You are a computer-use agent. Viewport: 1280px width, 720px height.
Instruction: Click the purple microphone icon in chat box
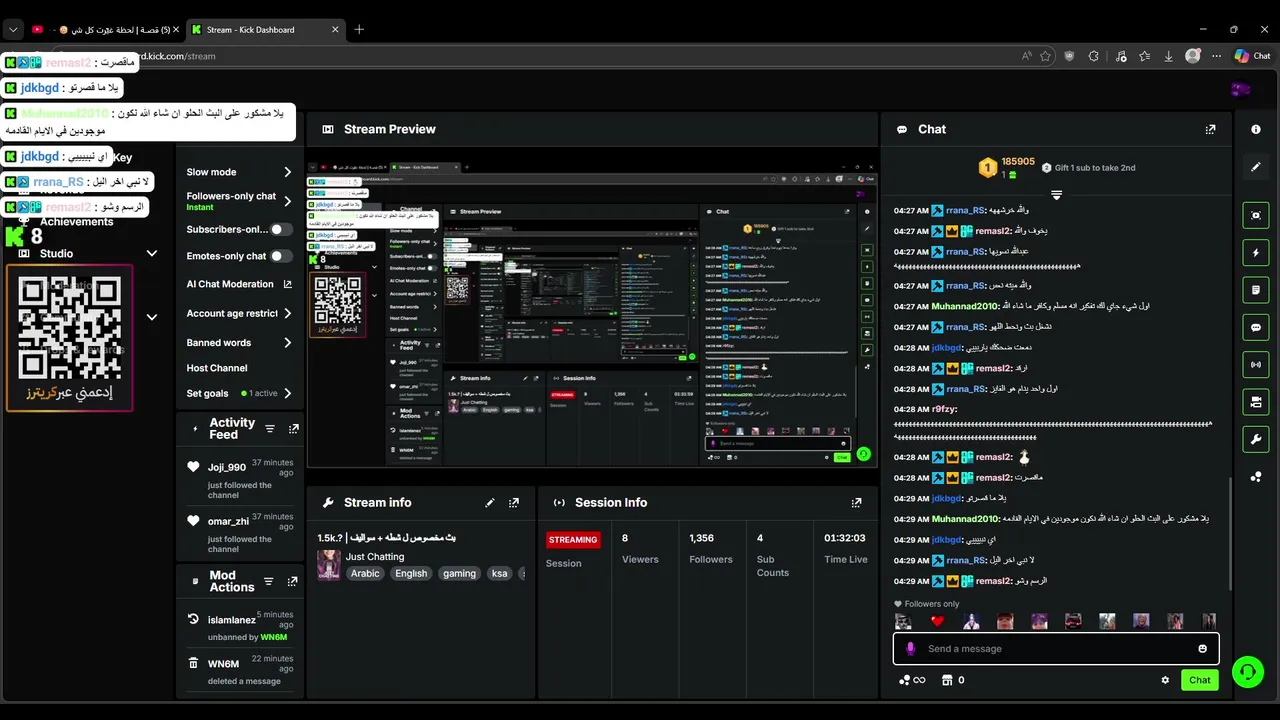pos(910,649)
